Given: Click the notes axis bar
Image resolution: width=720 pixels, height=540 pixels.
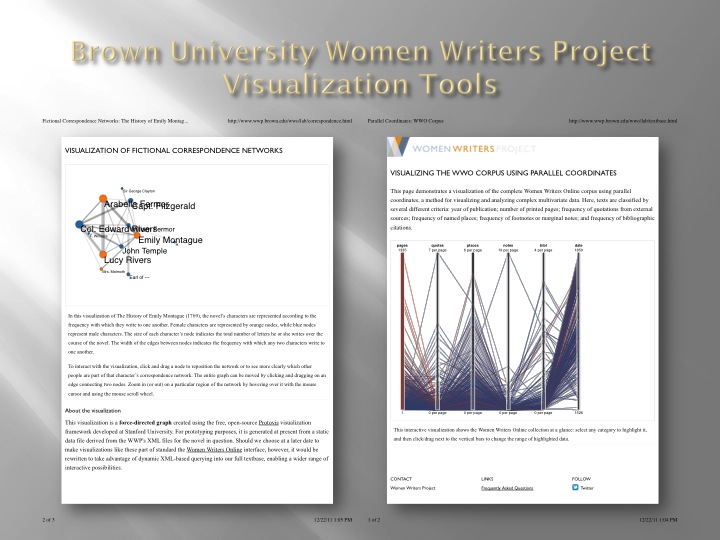Looking at the screenshot, I should pyautogui.click(x=508, y=330).
